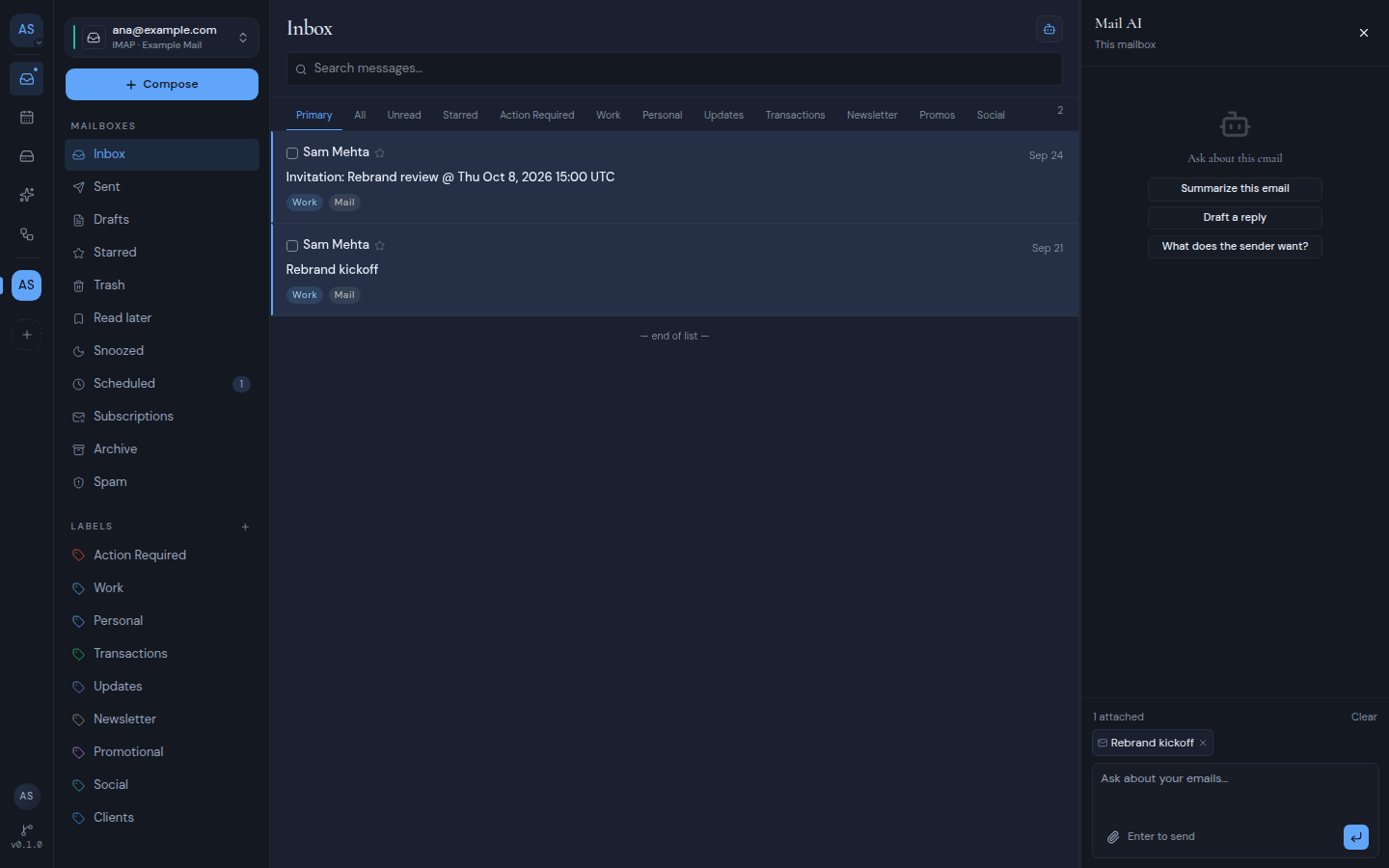Click the integrations shapes icon in left rail
Viewport: 1389px width, 868px height.
(x=26, y=234)
